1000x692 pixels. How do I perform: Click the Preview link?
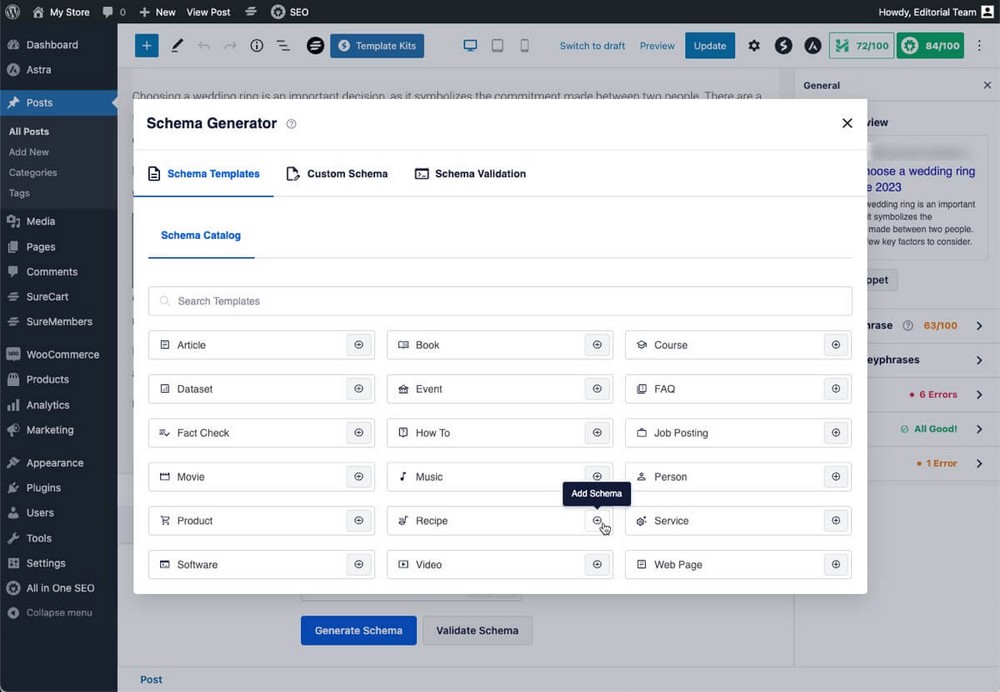click(x=657, y=46)
